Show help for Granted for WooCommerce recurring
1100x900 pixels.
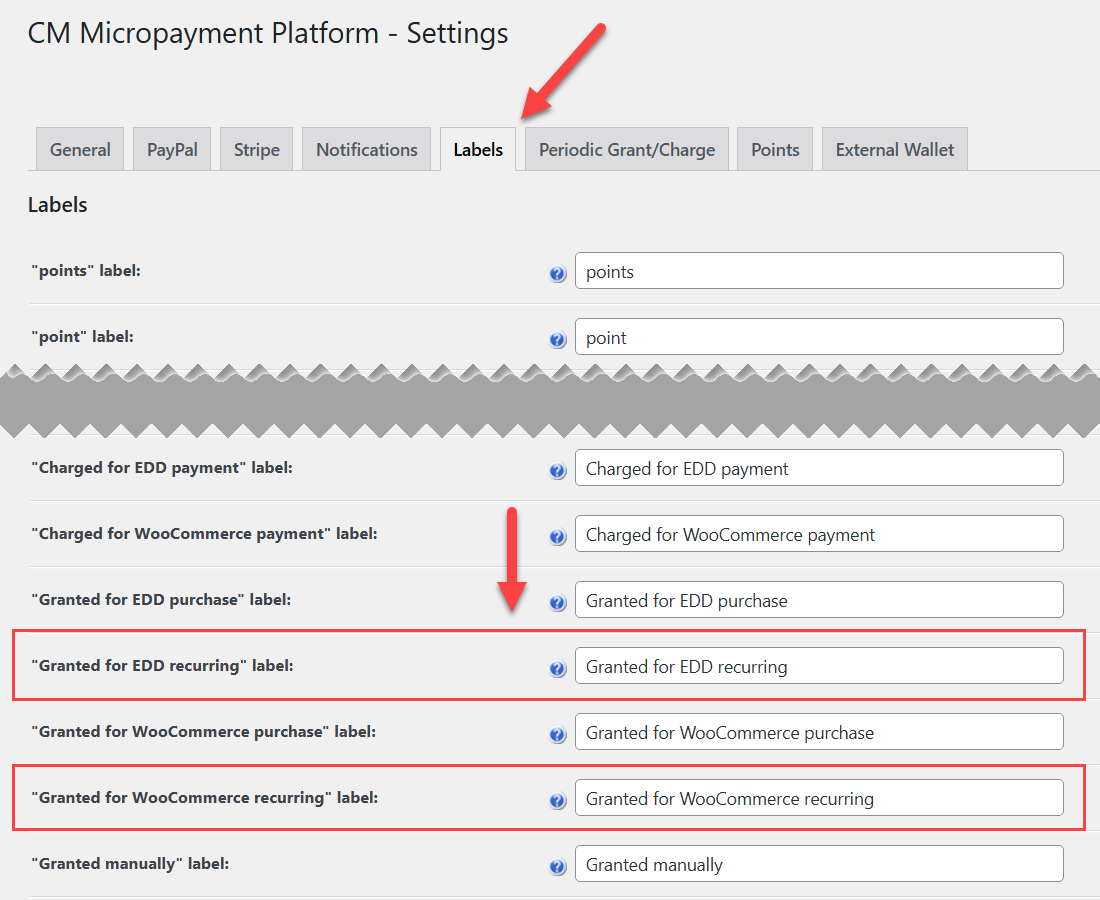pyautogui.click(x=558, y=800)
